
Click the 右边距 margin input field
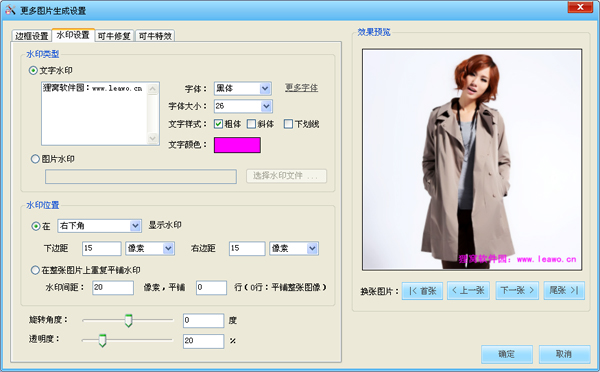(x=247, y=248)
